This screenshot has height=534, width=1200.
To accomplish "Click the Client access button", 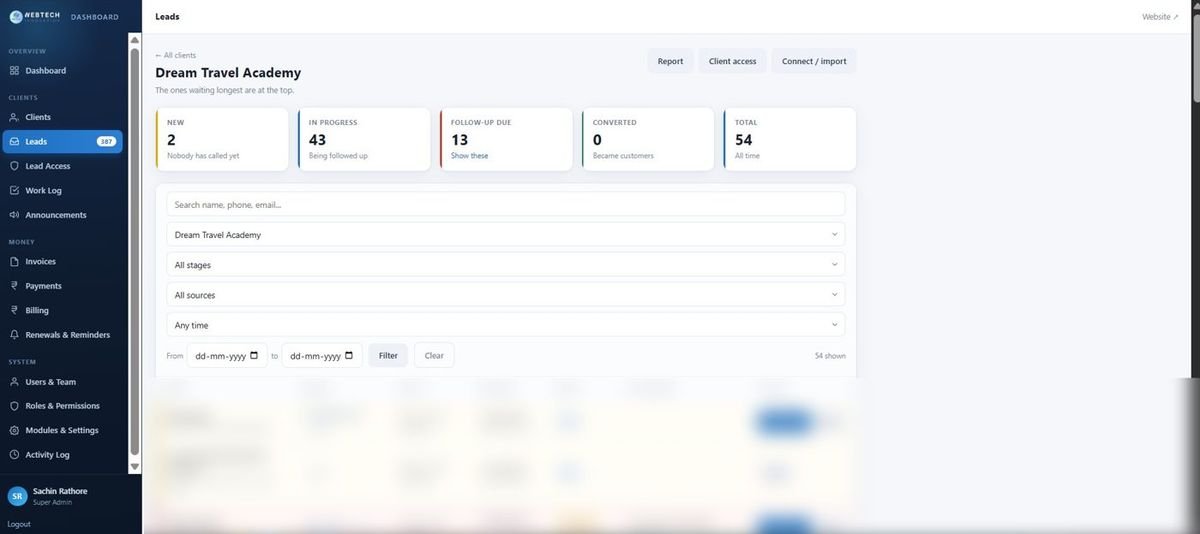I will (732, 61).
